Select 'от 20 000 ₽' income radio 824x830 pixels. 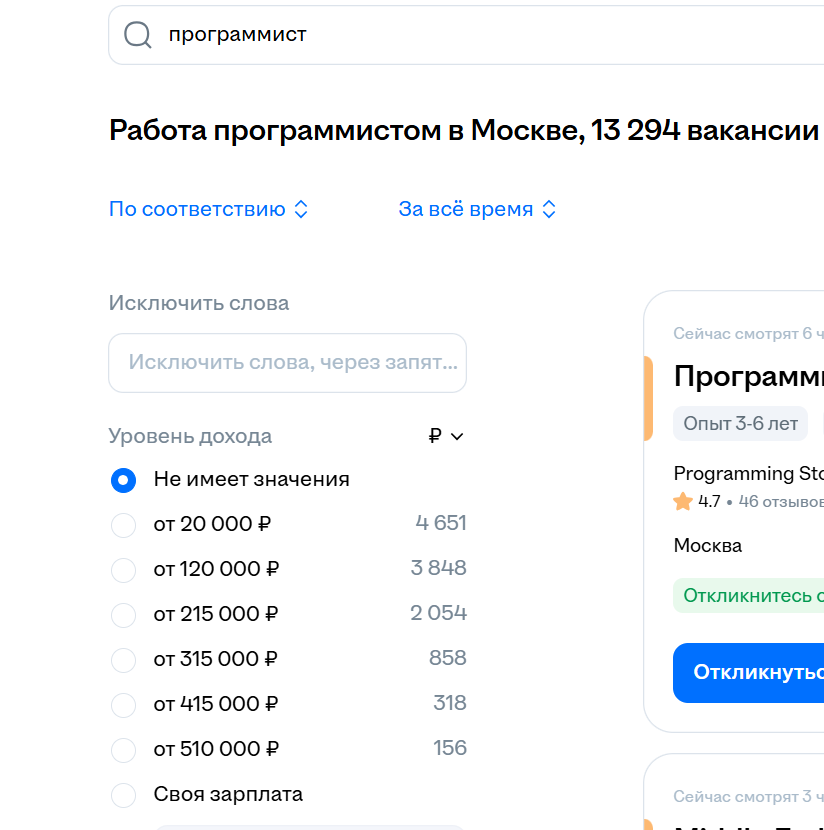tap(123, 525)
